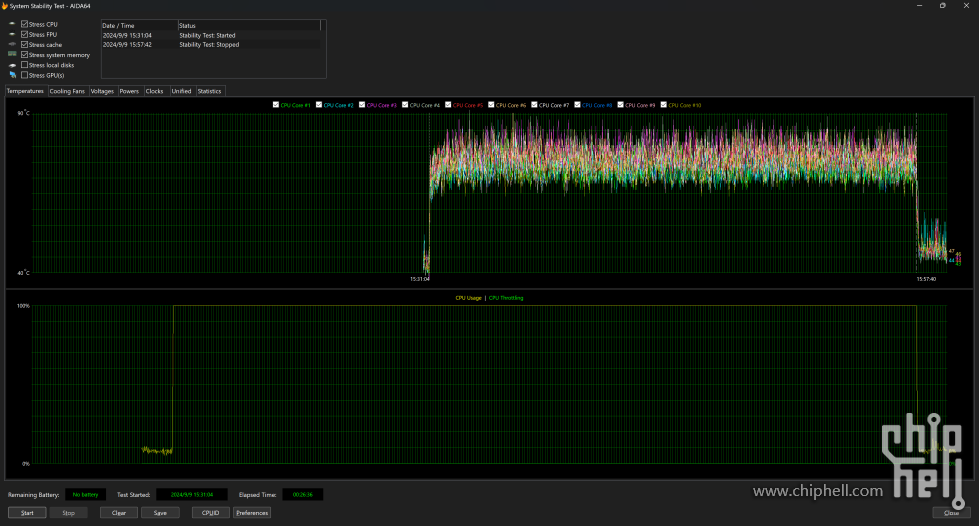This screenshot has height=526, width=979.
Task: Switch to the Clocks tab
Action: tap(155, 91)
